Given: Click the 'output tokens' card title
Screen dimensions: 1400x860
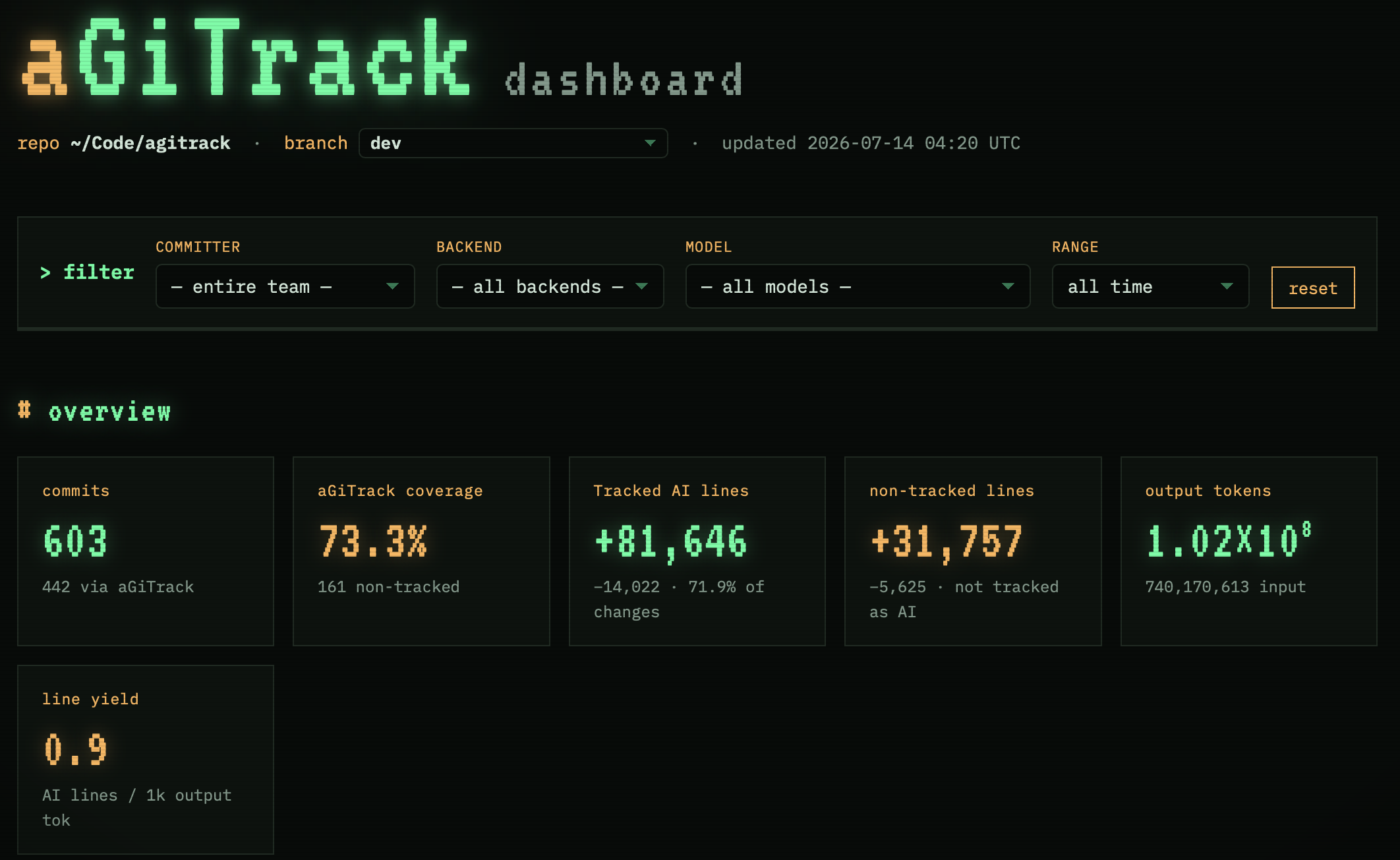Looking at the screenshot, I should coord(1208,491).
